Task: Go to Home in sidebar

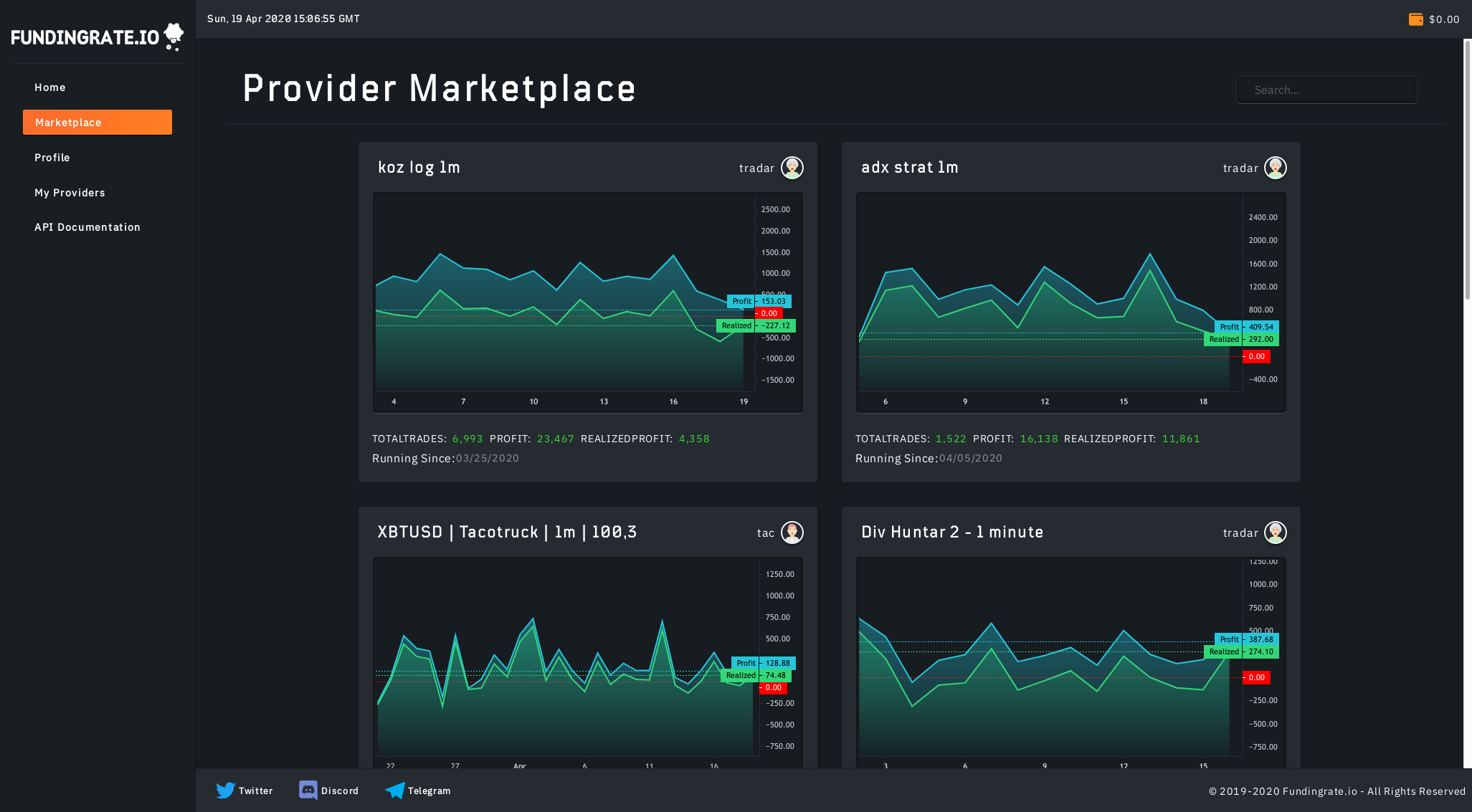Action: (x=50, y=87)
